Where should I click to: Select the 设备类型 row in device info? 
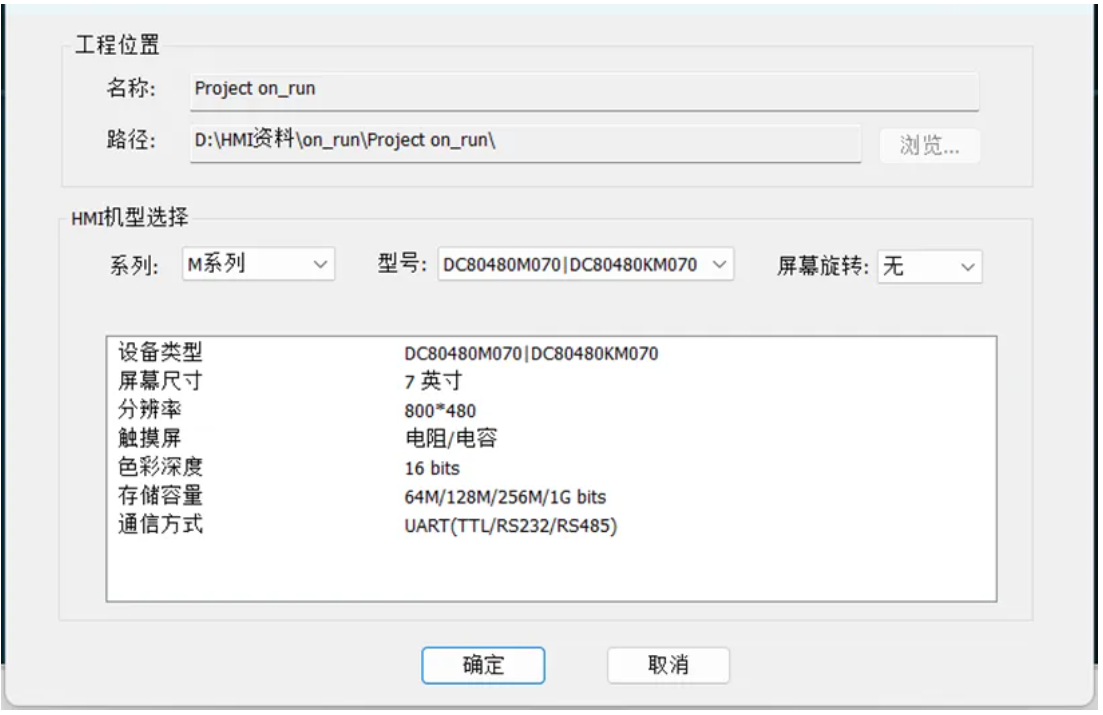[x=552, y=352]
